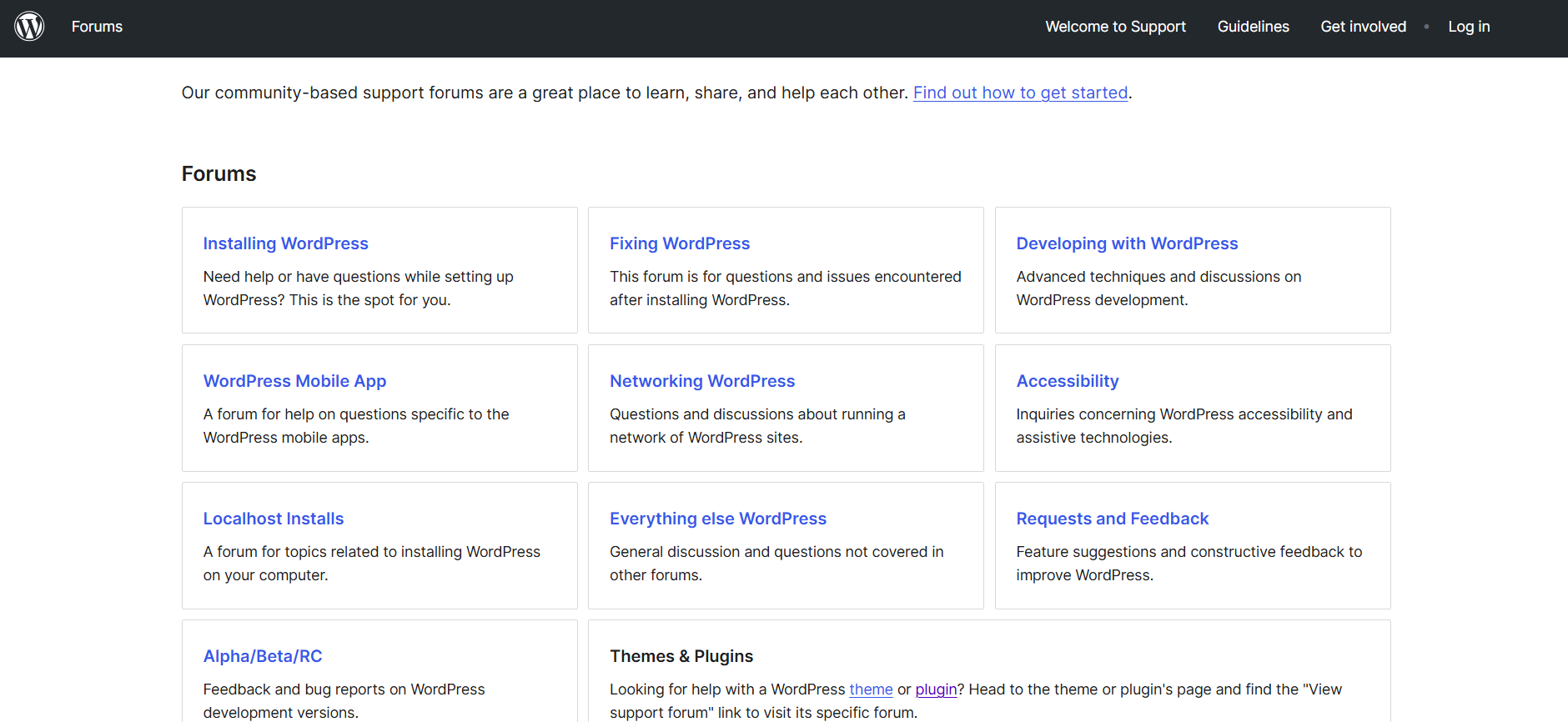
Task: Click text 'Inquiries concerning WordPress accessibility and'
Action: click(1184, 414)
